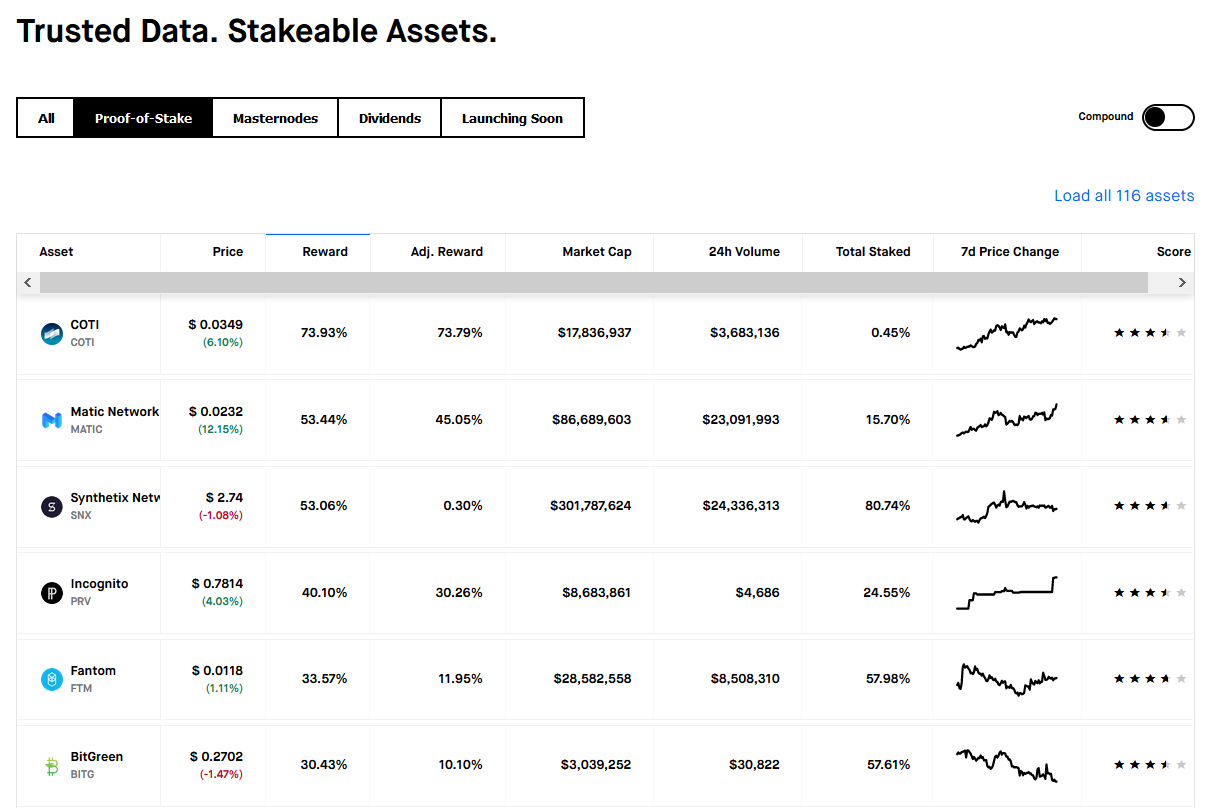Sort by the Asset column header
Viewport: 1224px width, 808px height.
click(x=56, y=252)
